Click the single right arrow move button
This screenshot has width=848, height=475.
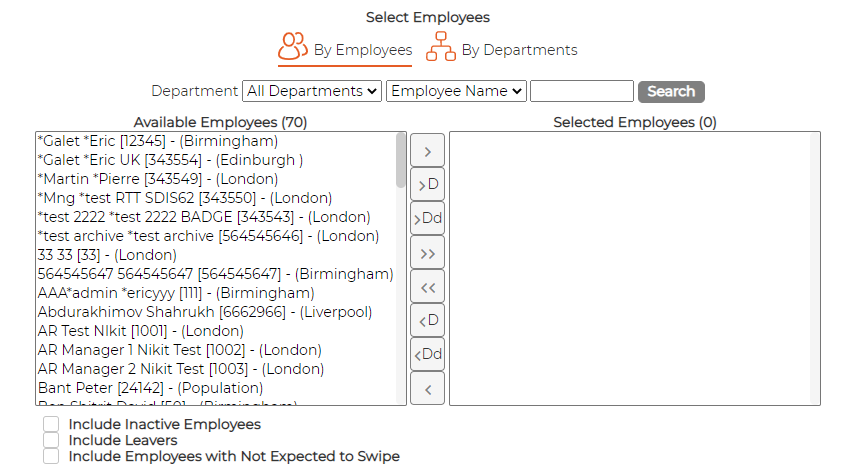[x=427, y=150]
